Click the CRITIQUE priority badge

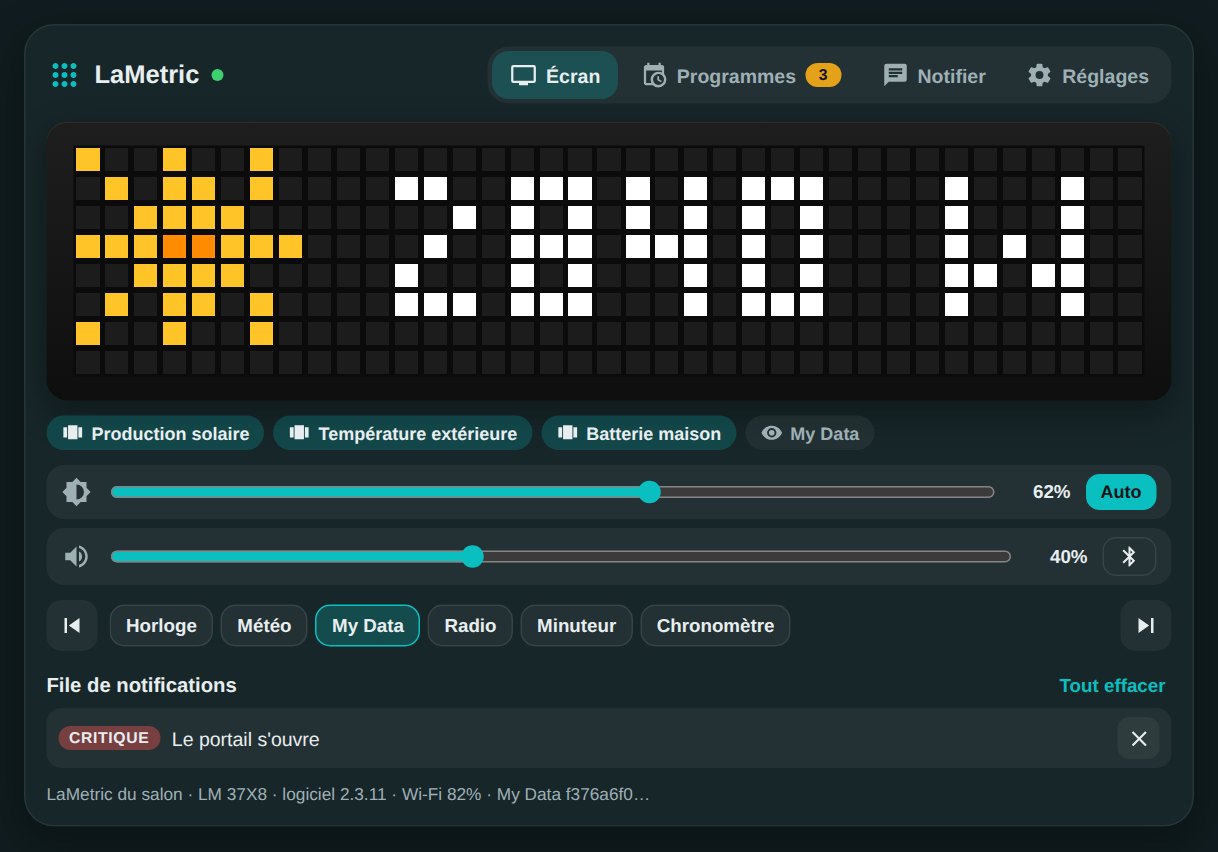[x=110, y=738]
